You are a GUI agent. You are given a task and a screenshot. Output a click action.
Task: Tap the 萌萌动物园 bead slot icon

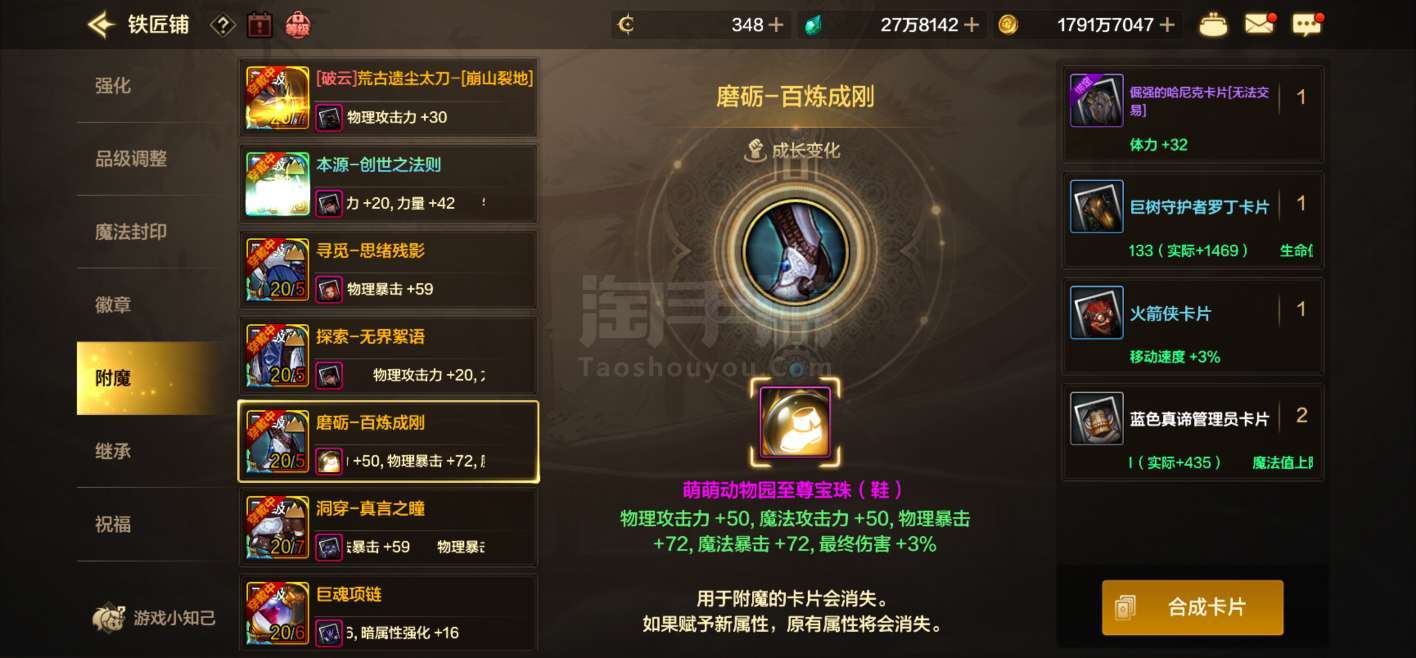[x=795, y=422]
